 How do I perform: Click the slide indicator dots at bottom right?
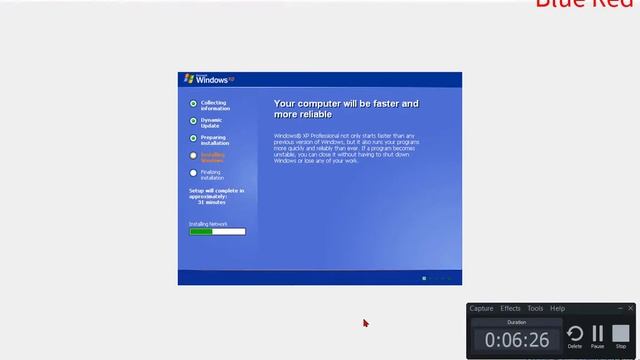coord(437,278)
